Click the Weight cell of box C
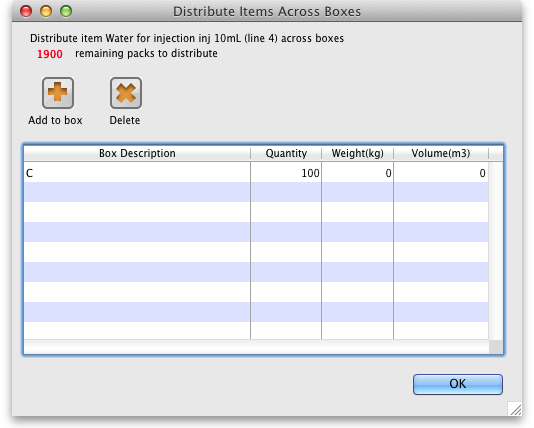Screen dimensions: 534x428 click(x=358, y=173)
